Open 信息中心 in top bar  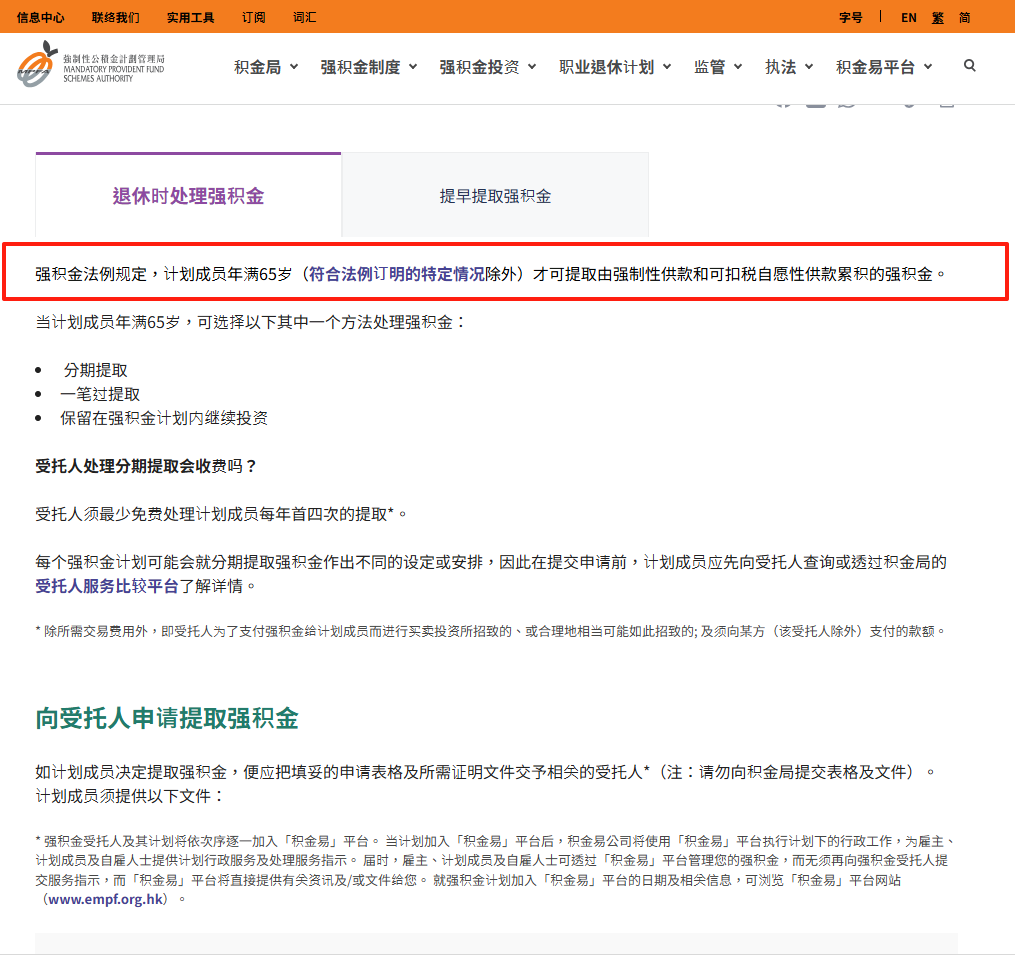tap(40, 17)
